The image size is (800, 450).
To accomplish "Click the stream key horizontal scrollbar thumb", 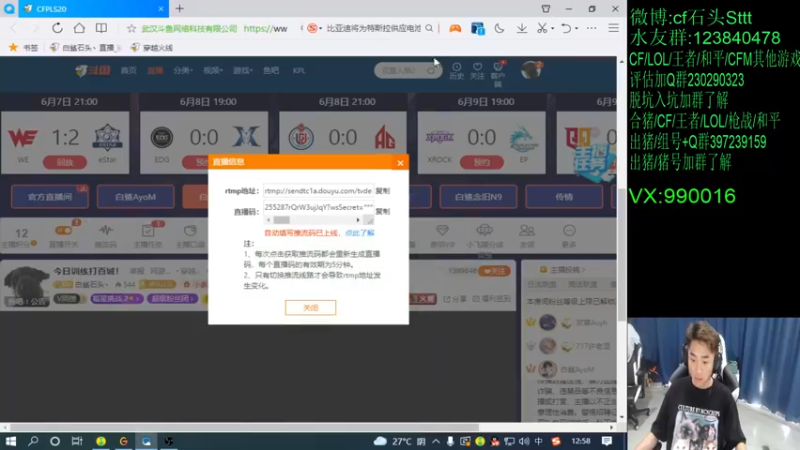I will point(282,220).
